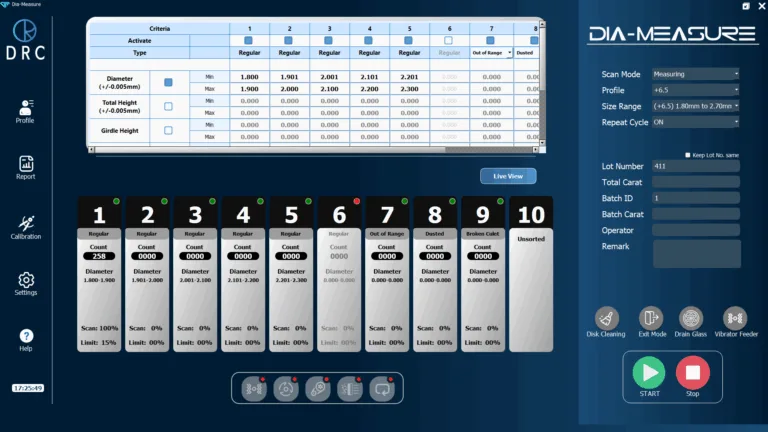Click column 5 Regular type cell
This screenshot has height=432, width=768.
click(409, 52)
